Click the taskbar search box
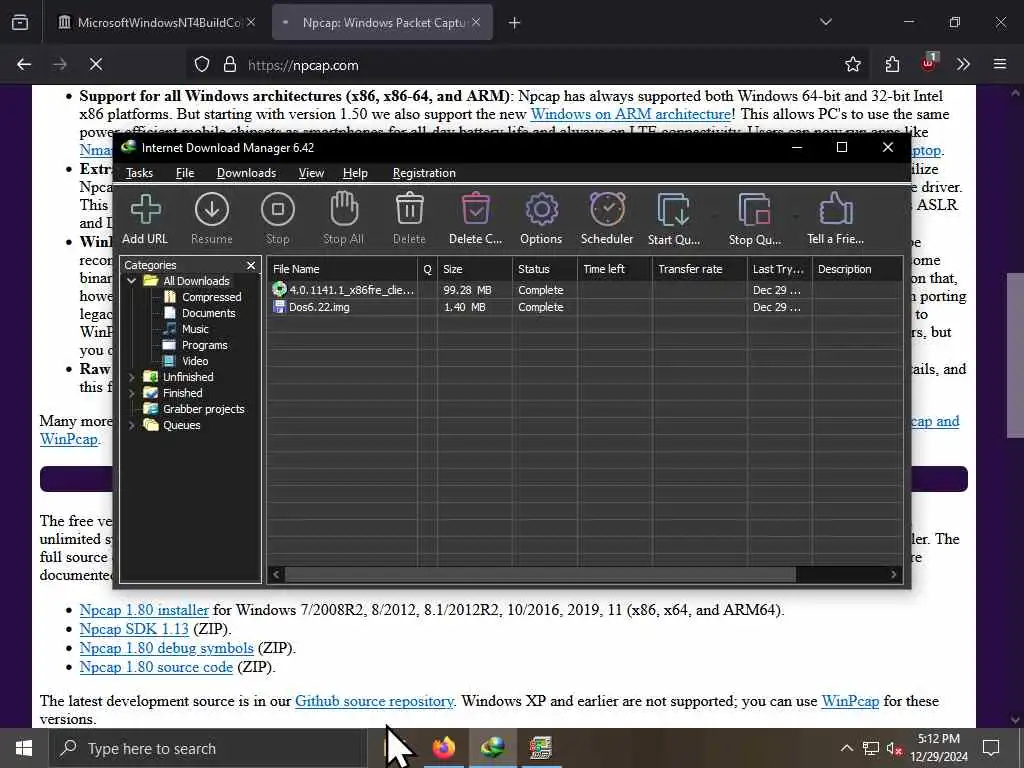Viewport: 1024px width, 768px height. coord(209,748)
